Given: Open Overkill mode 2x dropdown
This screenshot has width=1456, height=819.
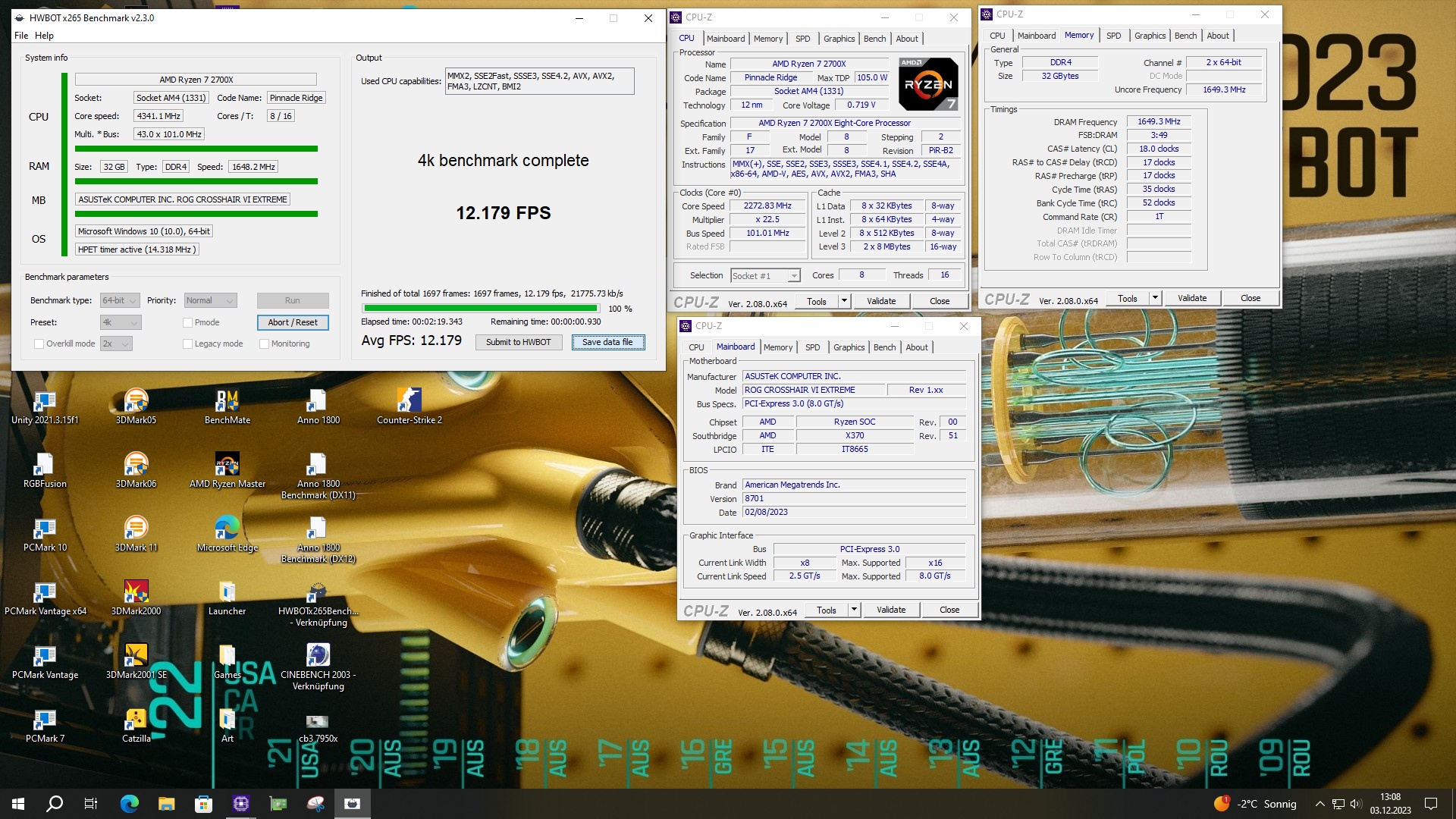Looking at the screenshot, I should (116, 344).
